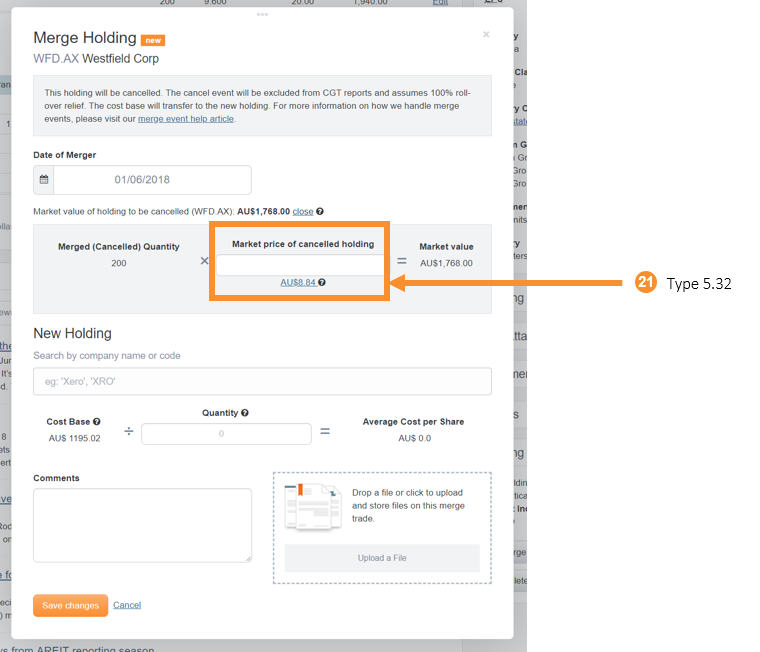Click Market price of cancelled holding input
Screen dimensions: 760x652
coord(300,265)
